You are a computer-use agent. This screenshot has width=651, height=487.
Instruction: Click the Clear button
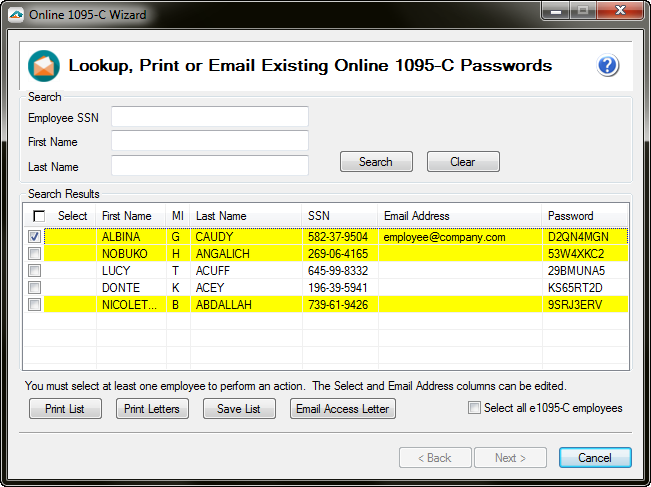pyautogui.click(x=462, y=162)
